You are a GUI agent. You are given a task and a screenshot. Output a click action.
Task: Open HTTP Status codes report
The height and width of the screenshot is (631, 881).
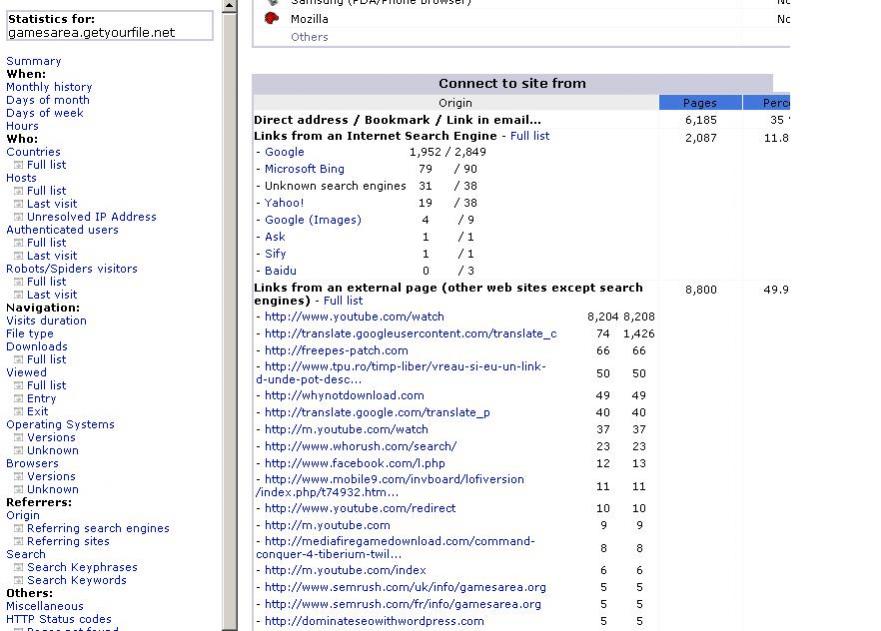[x=59, y=619]
